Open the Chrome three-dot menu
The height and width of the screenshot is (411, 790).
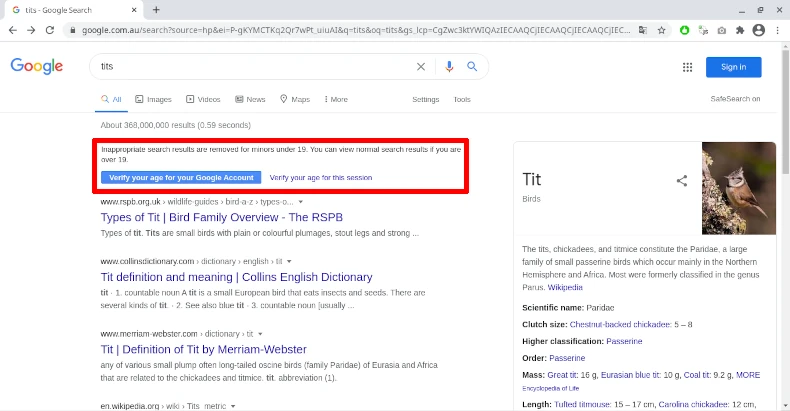pos(778,30)
